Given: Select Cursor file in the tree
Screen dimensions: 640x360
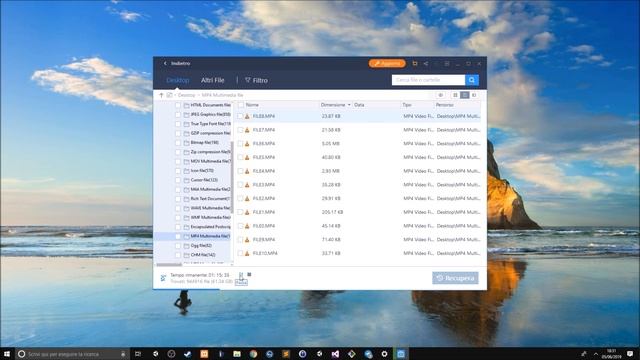Looking at the screenshot, I should click(x=204, y=180).
